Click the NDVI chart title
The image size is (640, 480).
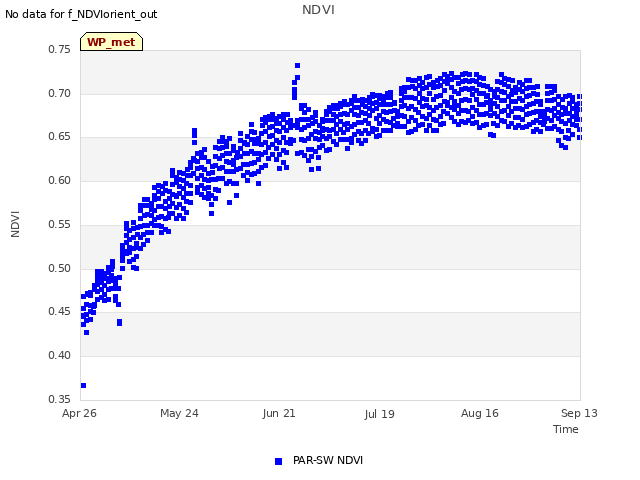318,9
